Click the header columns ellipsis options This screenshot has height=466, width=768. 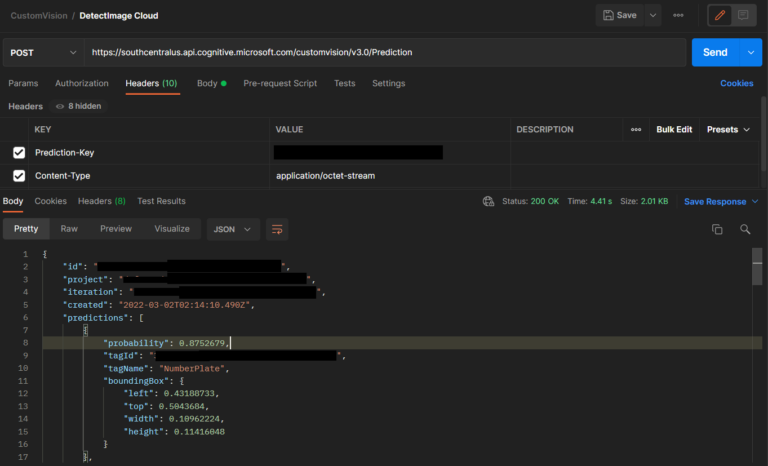point(636,129)
